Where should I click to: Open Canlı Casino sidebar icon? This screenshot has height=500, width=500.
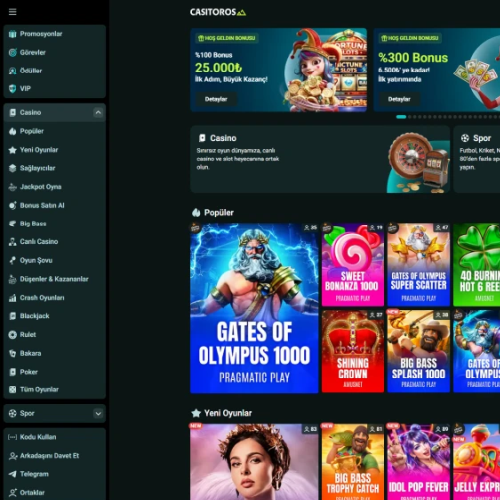coord(13,242)
